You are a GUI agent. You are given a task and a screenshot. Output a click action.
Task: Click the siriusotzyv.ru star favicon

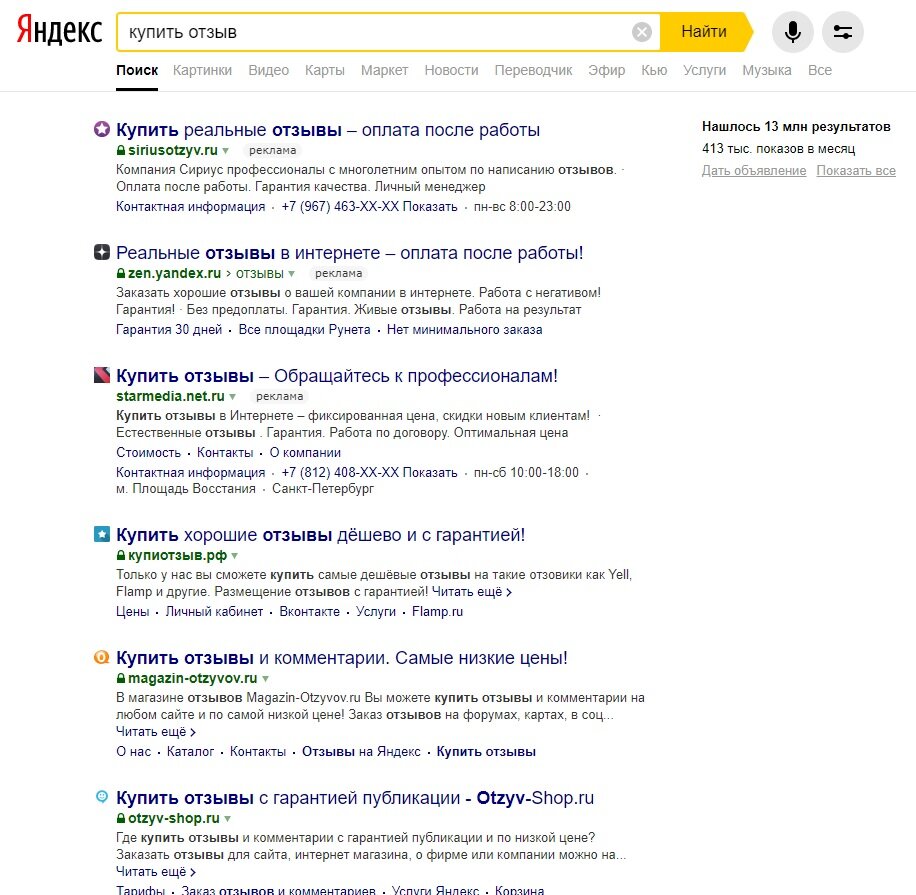(x=102, y=129)
